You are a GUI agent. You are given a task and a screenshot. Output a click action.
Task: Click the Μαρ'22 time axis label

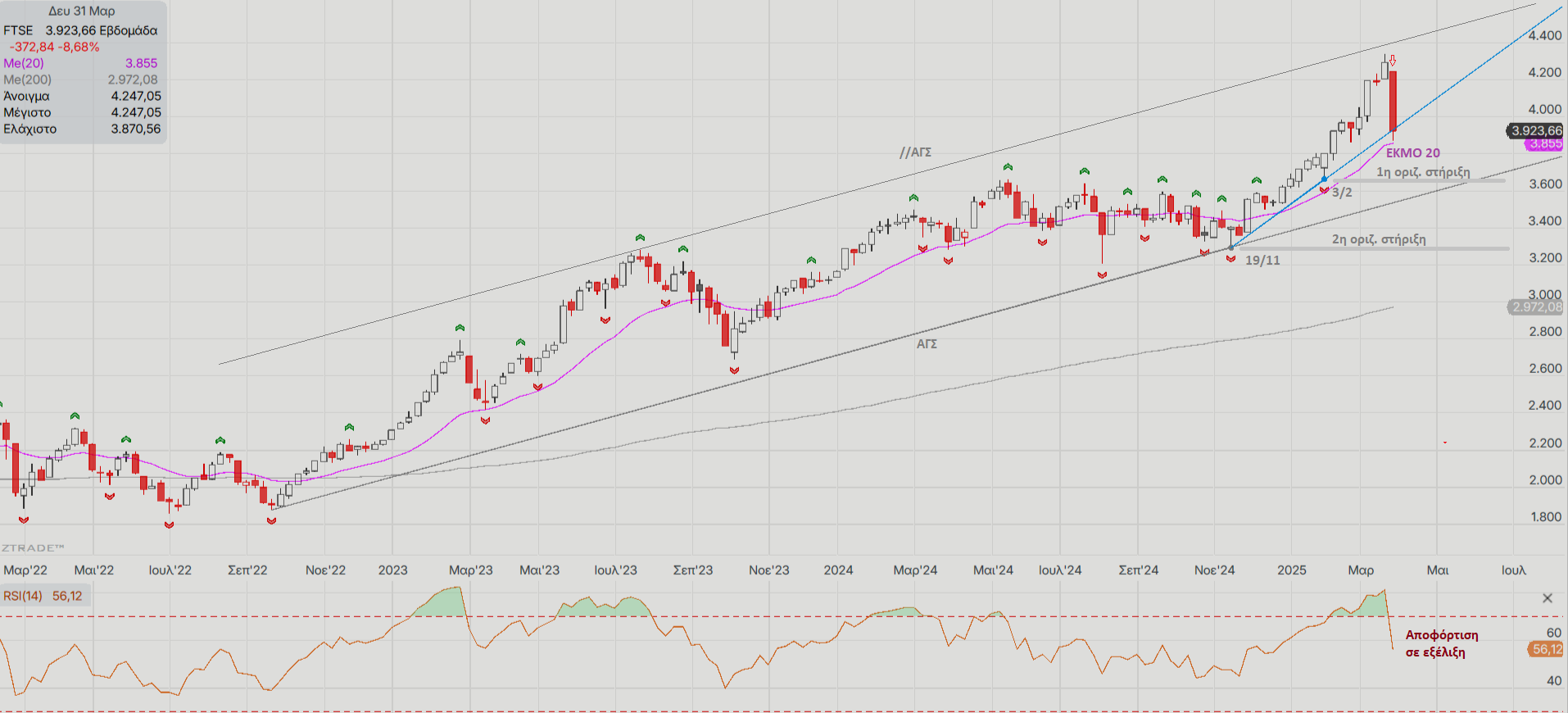(x=25, y=570)
